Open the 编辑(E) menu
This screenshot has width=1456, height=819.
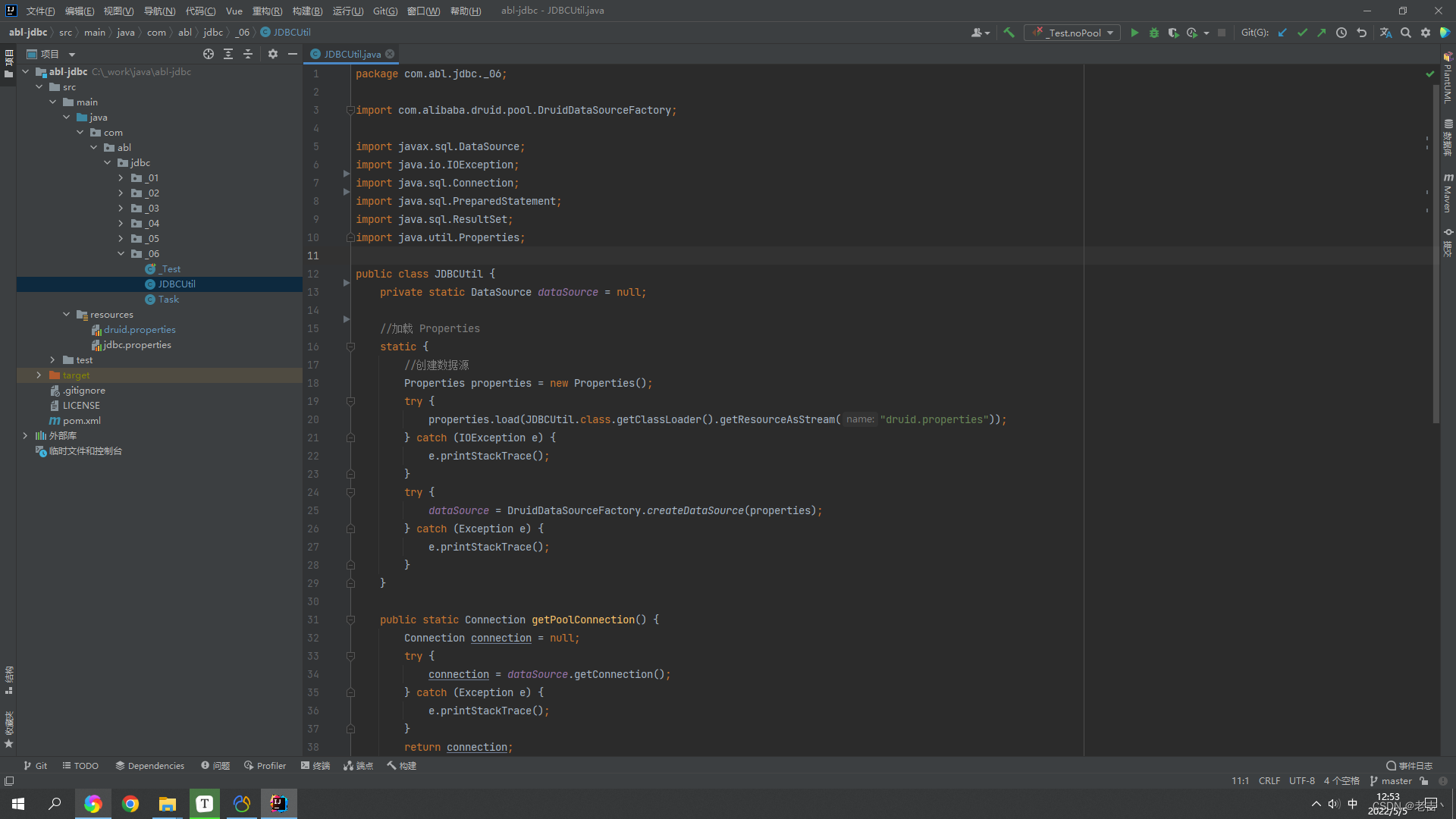(80, 11)
